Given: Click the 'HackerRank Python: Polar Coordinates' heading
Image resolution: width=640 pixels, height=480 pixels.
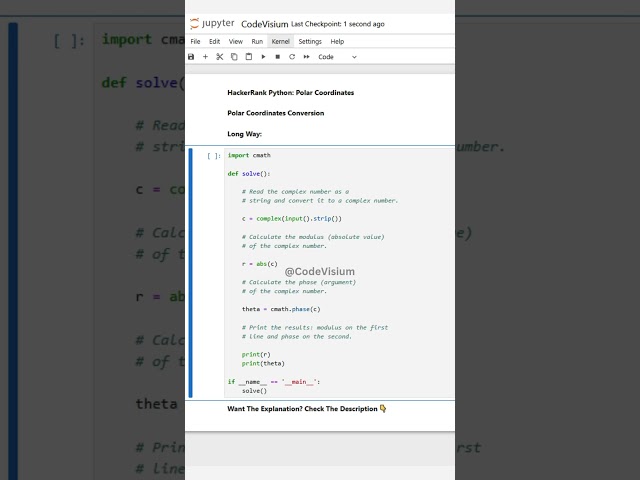Looking at the screenshot, I should 291,93.
